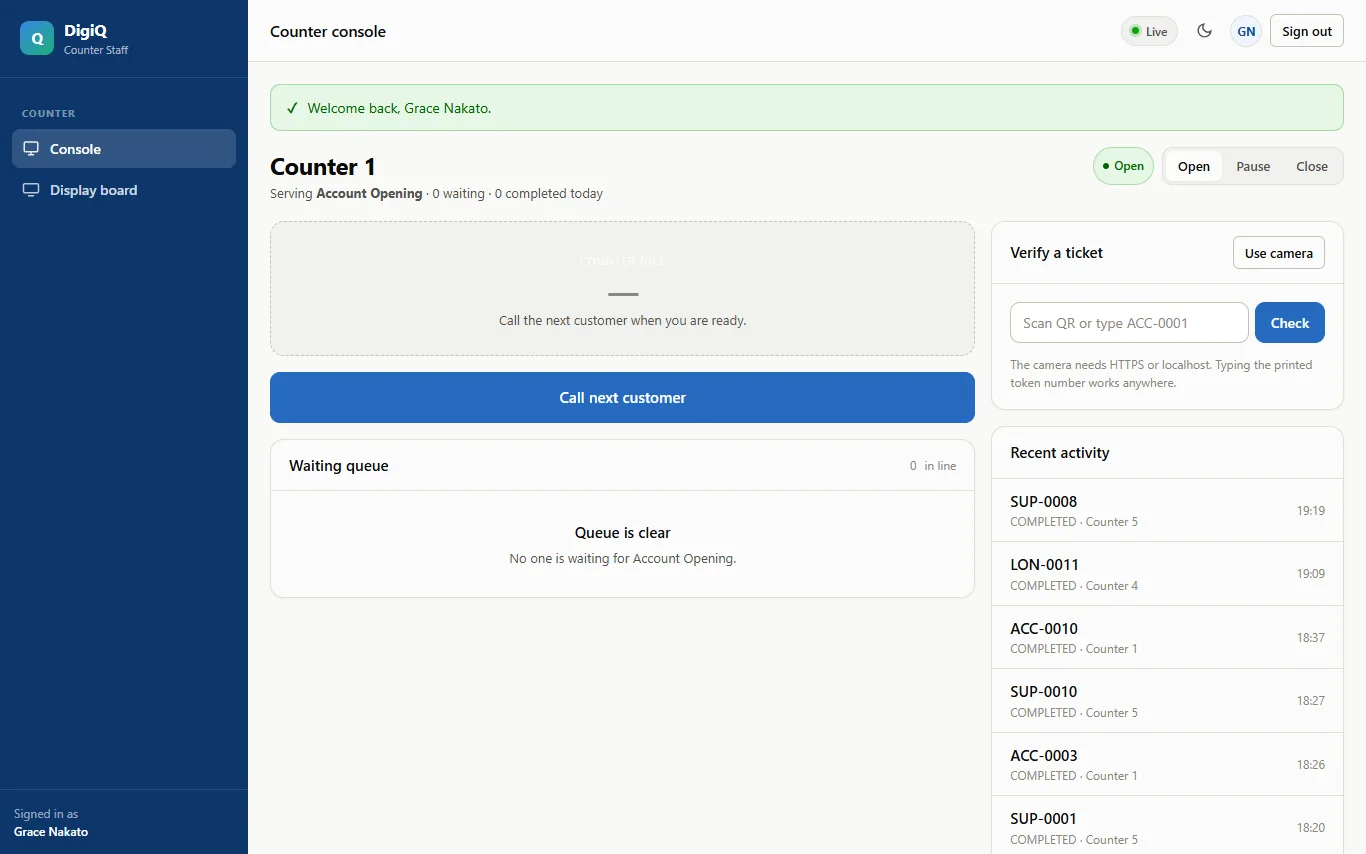The image size is (1366, 854).
Task: Click 'No one is waiting for Account Opening' text
Action: pyautogui.click(x=622, y=559)
